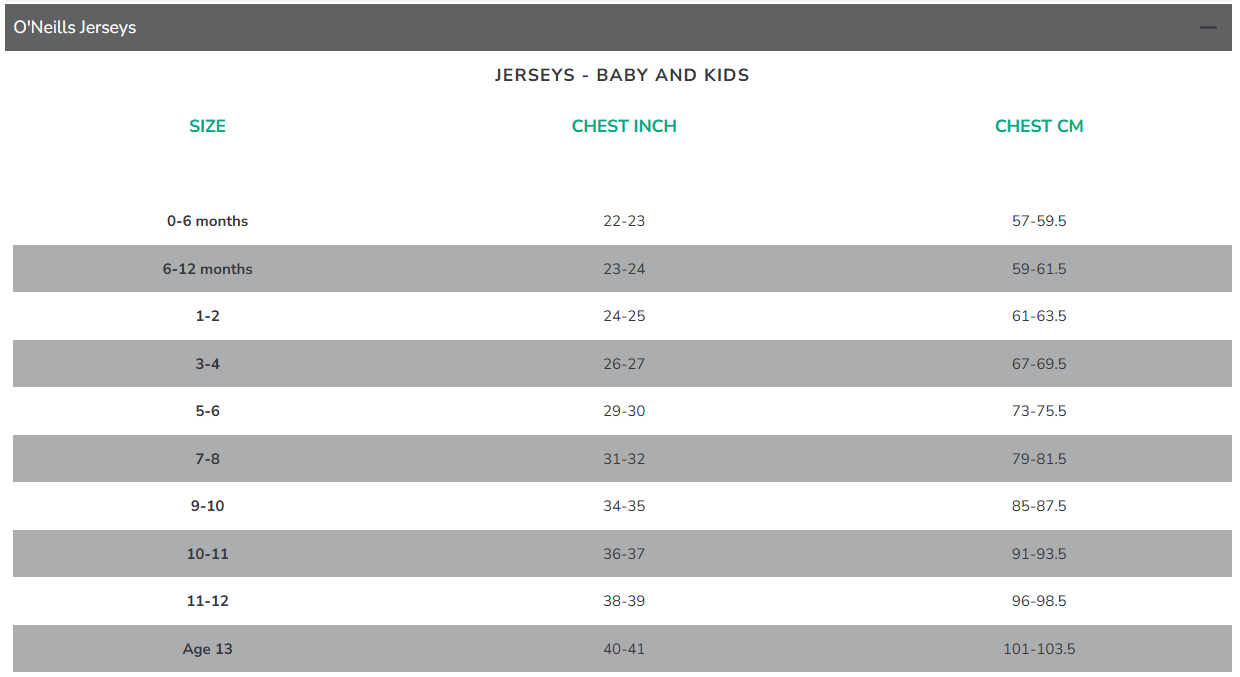Select the 3-4 size row

pos(208,364)
